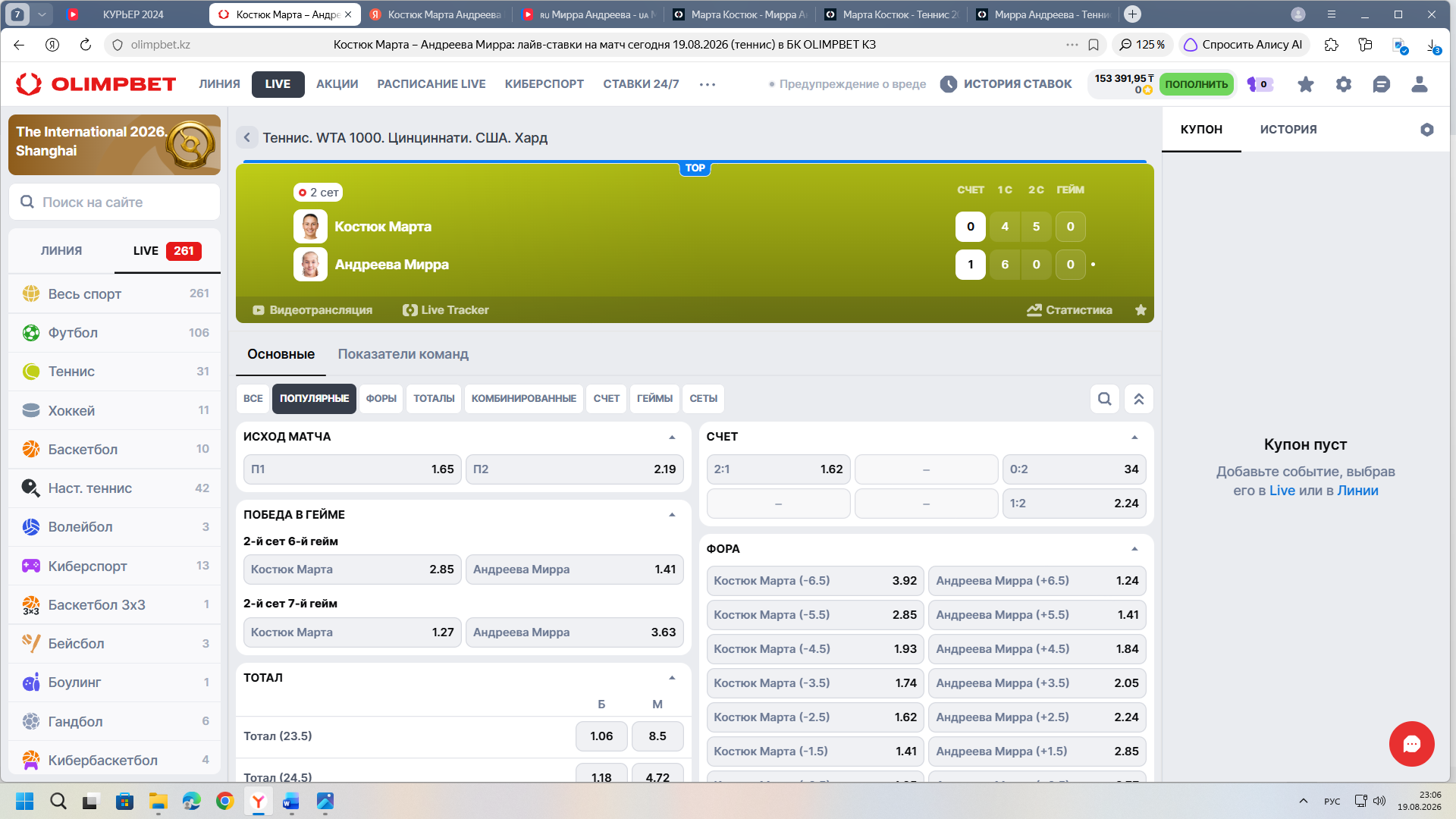Open Видеотрансляция video stream
Viewport: 1456px width, 819px height.
point(312,310)
